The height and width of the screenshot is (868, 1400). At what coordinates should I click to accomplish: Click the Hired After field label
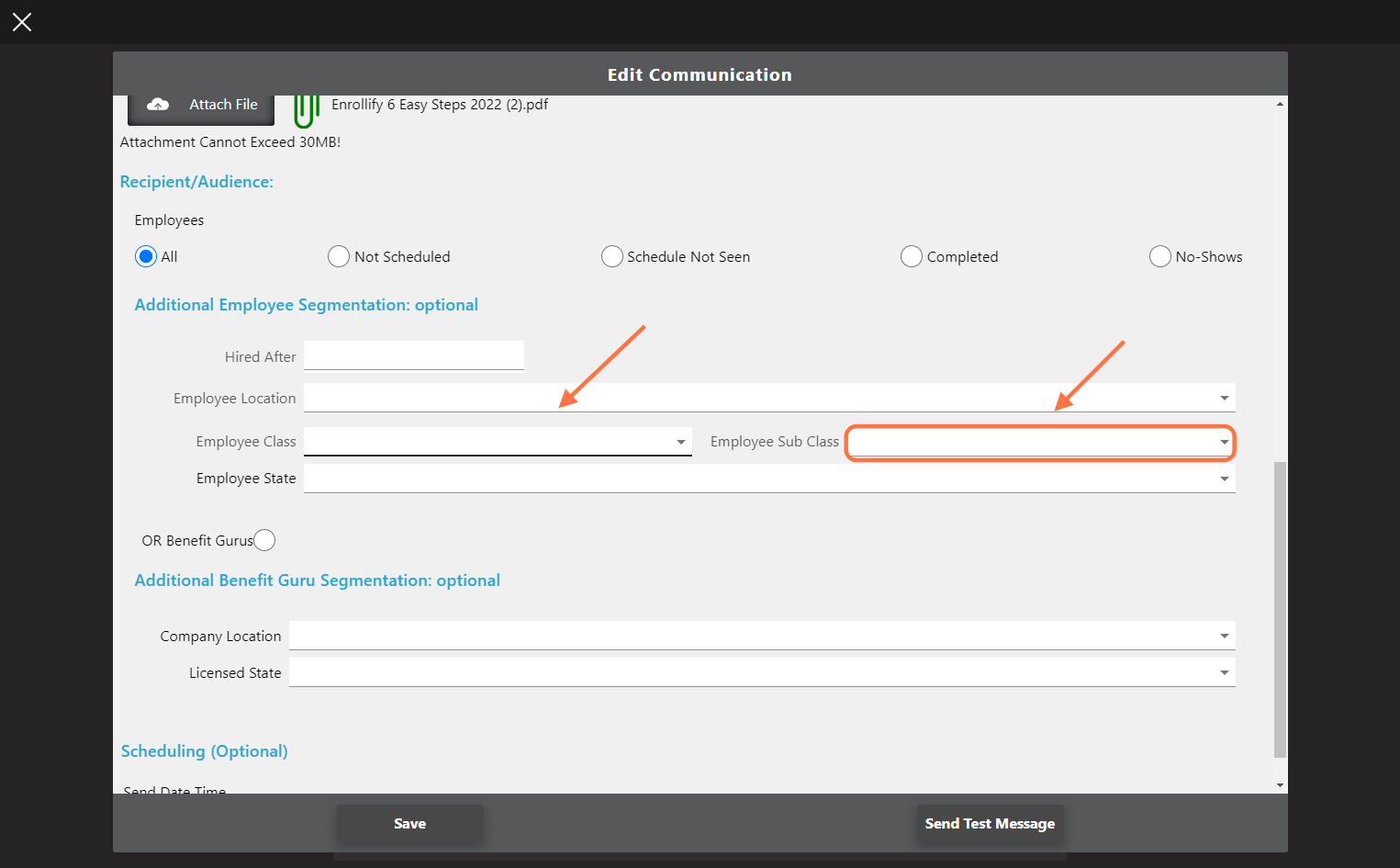(261, 356)
